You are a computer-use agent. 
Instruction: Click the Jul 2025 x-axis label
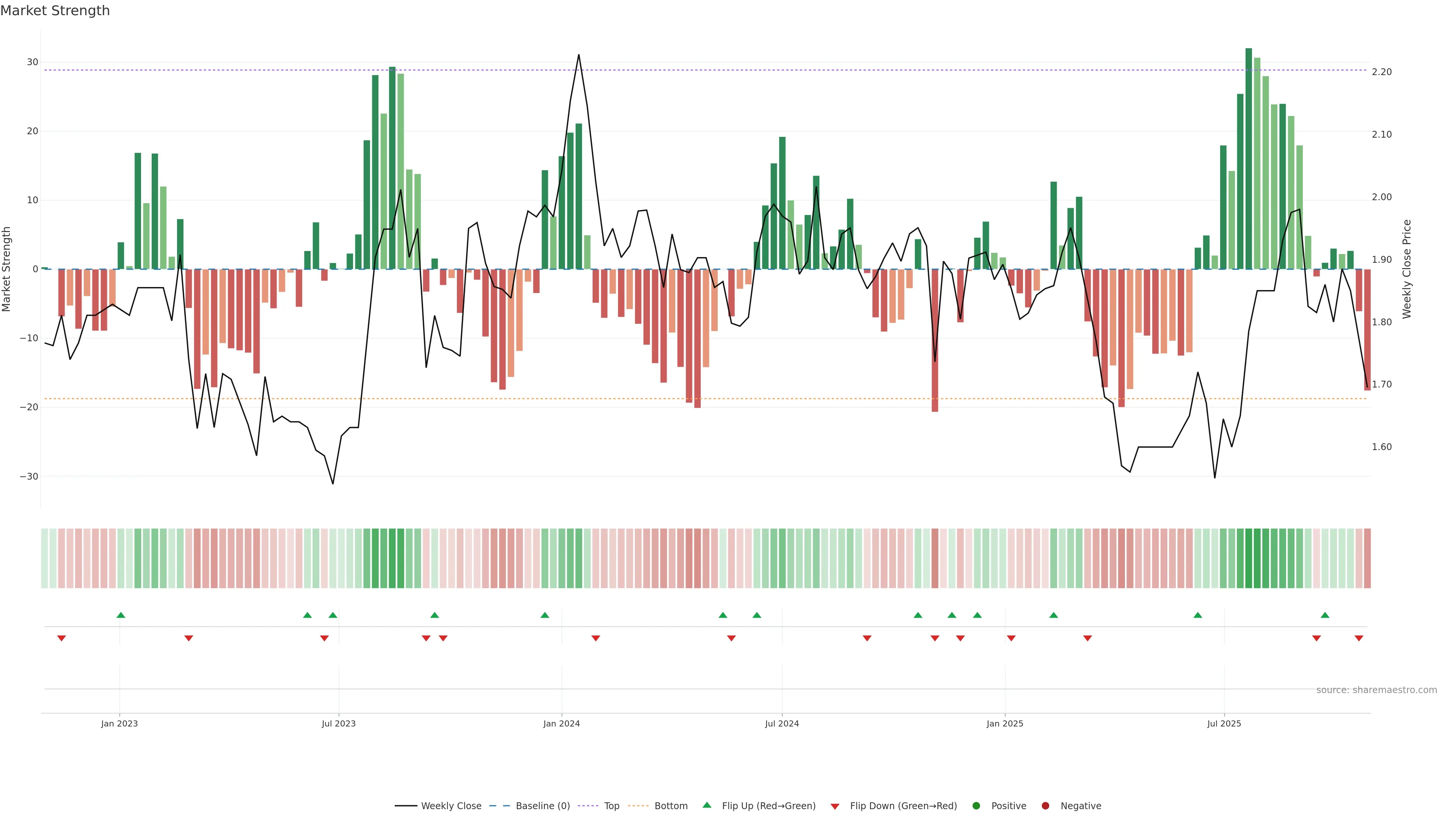coord(1224,723)
